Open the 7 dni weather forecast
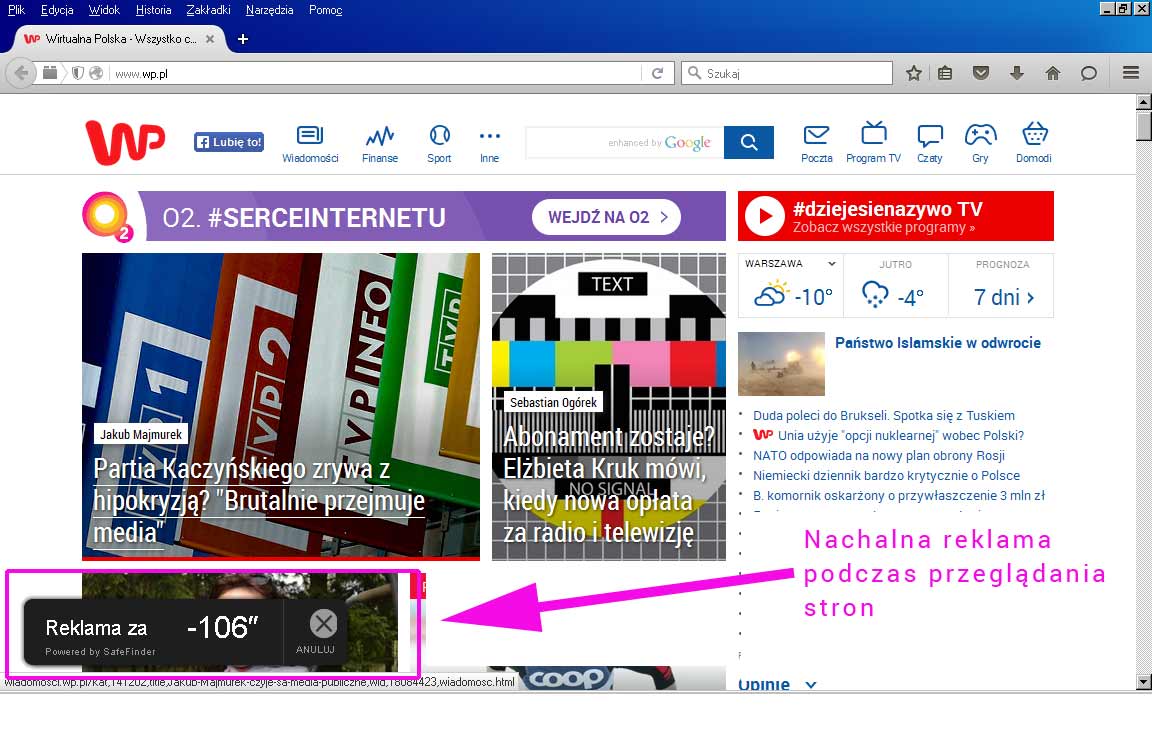The height and width of the screenshot is (731, 1152). 1003,297
